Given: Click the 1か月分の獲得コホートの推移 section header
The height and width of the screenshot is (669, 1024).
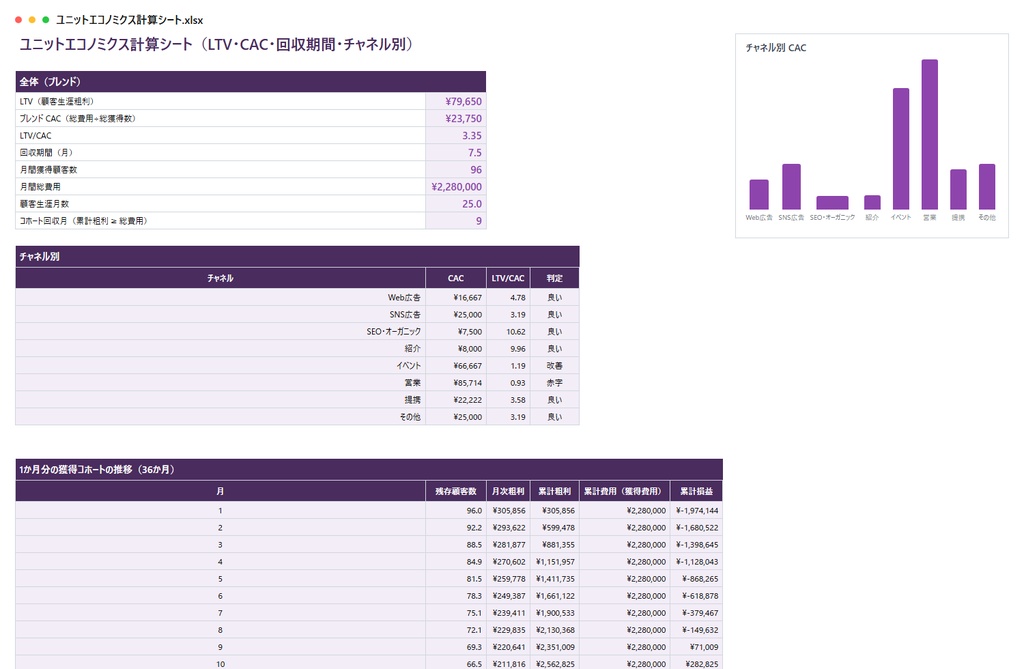Looking at the screenshot, I should click(x=369, y=470).
